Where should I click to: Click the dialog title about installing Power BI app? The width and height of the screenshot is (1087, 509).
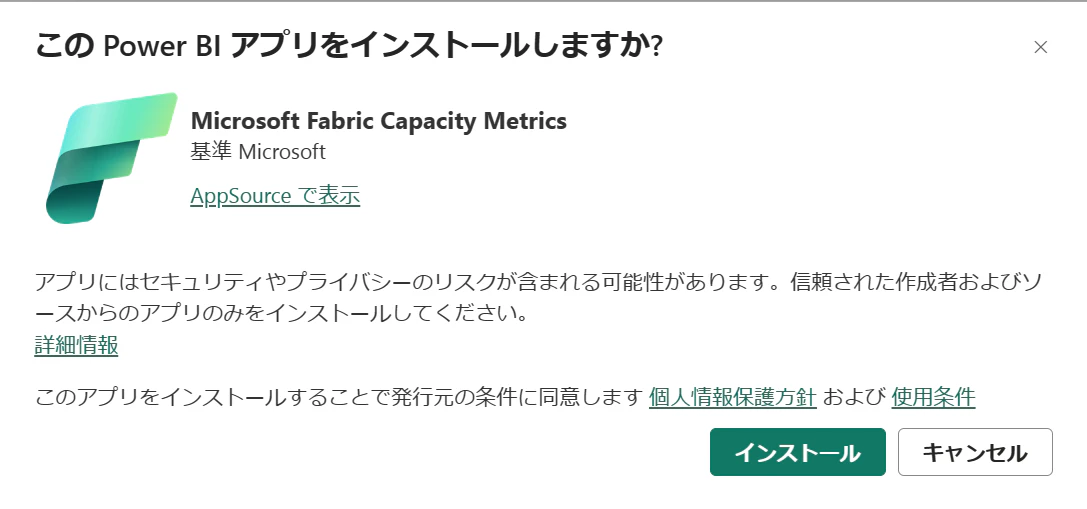349,46
